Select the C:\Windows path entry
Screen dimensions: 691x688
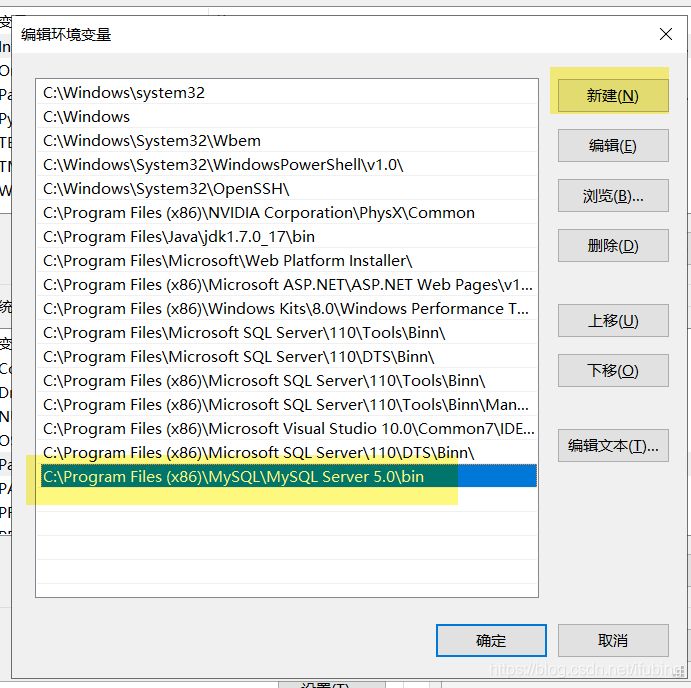287,117
